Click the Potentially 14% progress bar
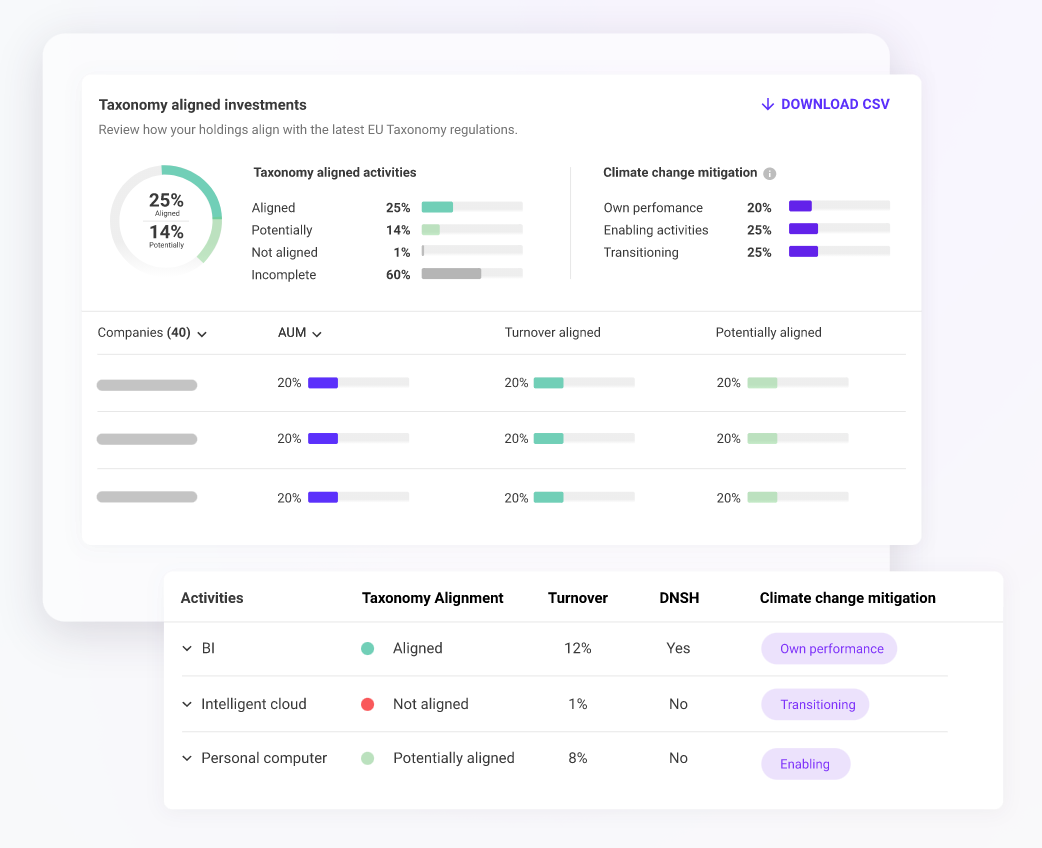The image size is (1042, 848). coord(472,229)
